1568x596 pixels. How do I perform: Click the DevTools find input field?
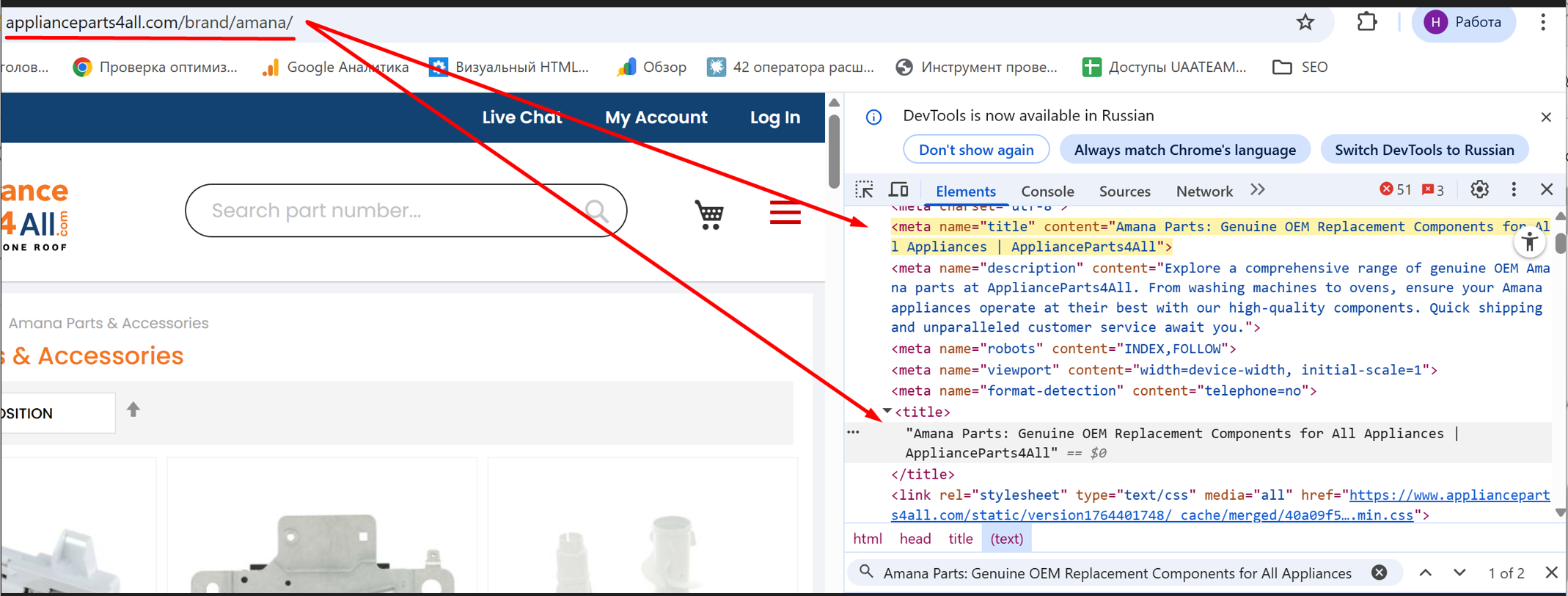(1118, 573)
